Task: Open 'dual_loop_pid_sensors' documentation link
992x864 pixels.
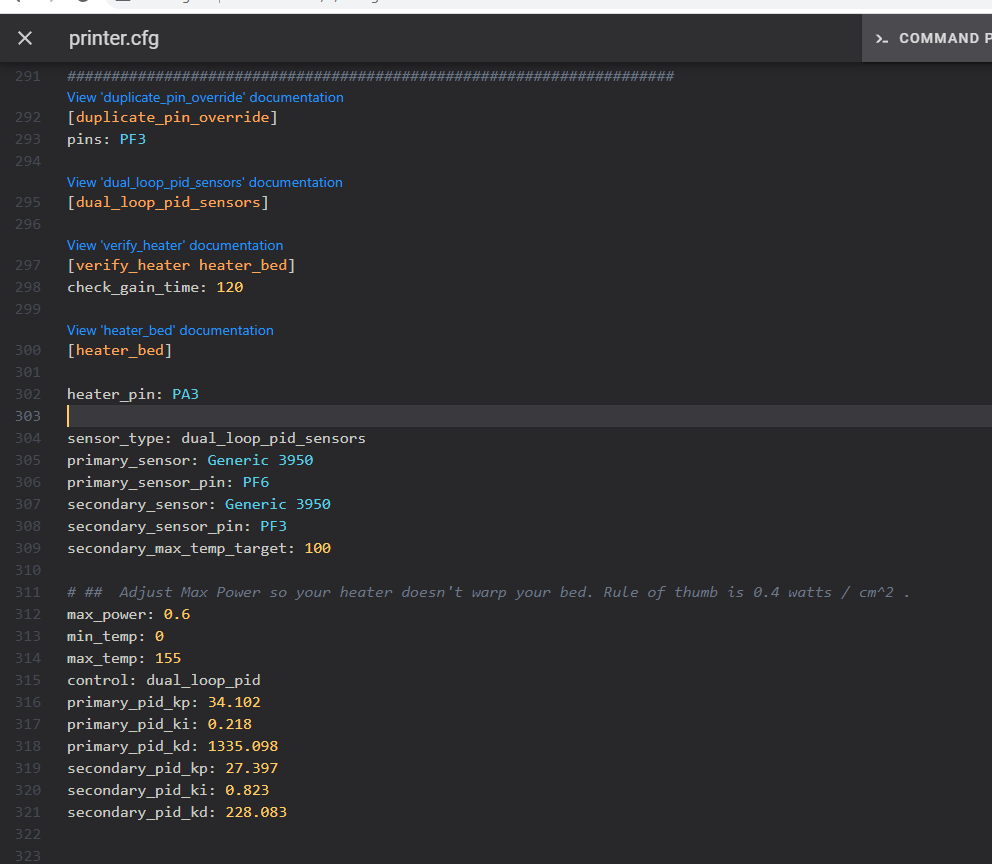Action: click(204, 182)
